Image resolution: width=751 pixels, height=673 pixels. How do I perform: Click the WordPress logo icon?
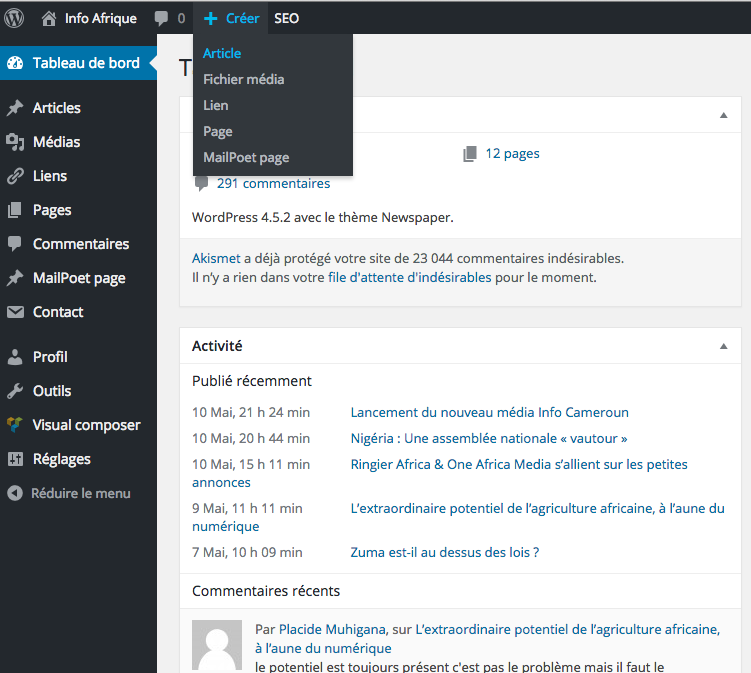(x=14, y=18)
